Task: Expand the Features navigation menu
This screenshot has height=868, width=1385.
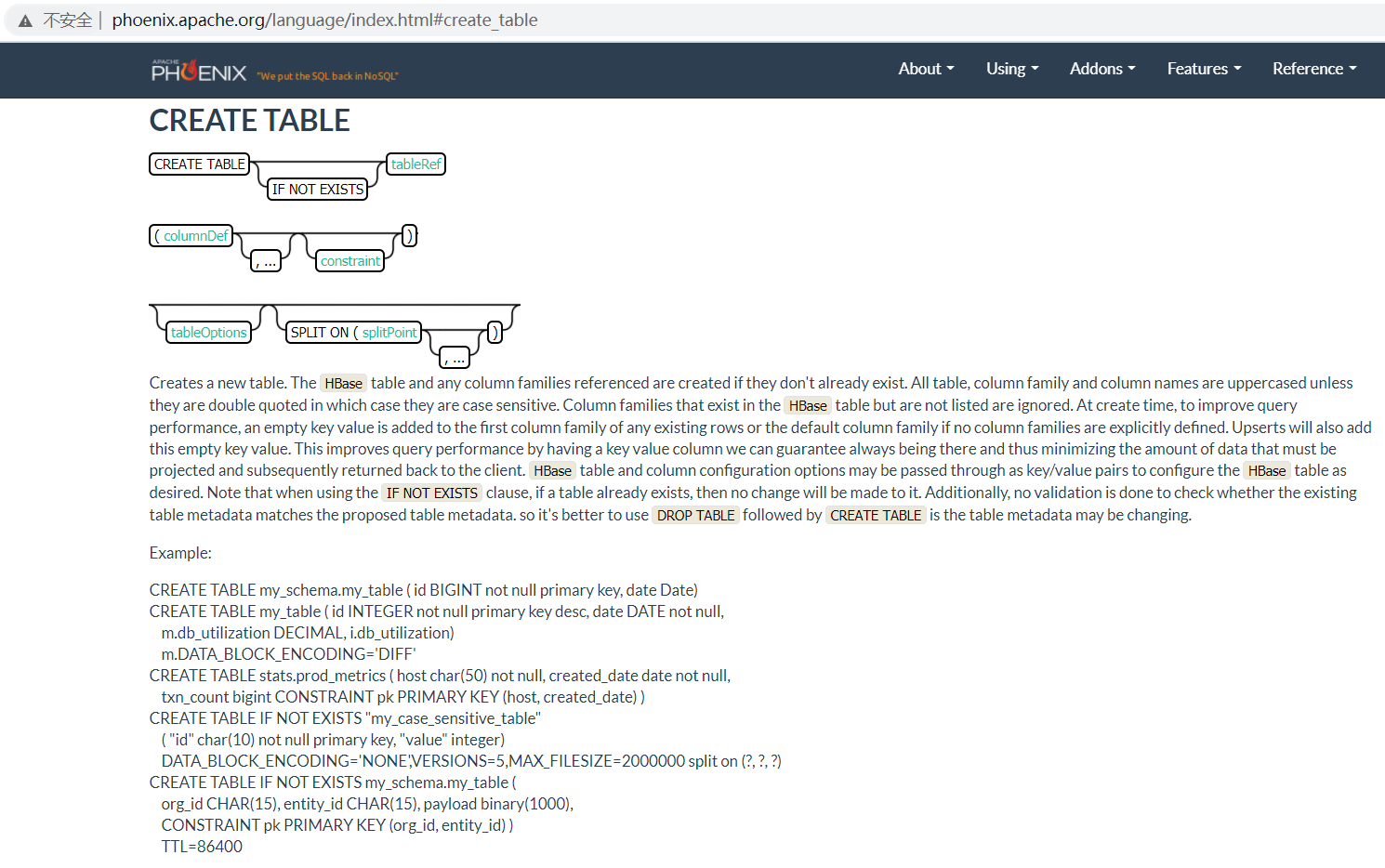Action: point(1204,69)
